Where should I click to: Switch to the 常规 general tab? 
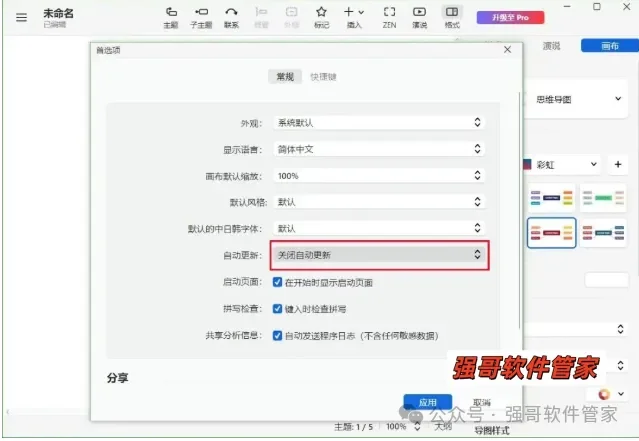point(285,77)
